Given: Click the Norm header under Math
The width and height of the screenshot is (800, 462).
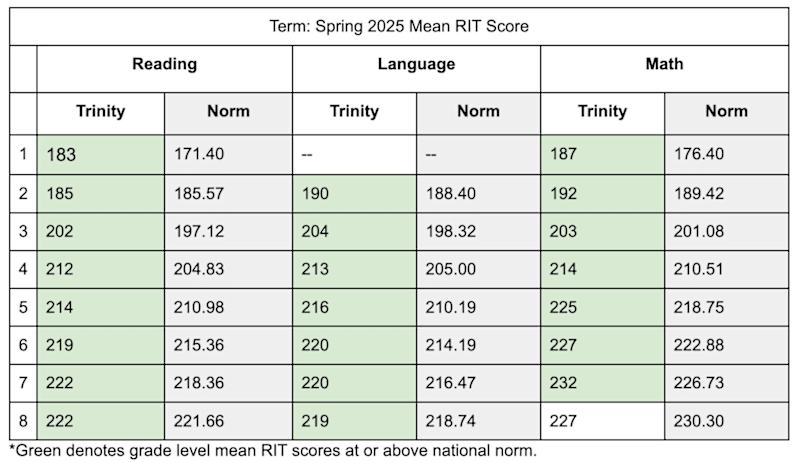Looking at the screenshot, I should click(726, 111).
